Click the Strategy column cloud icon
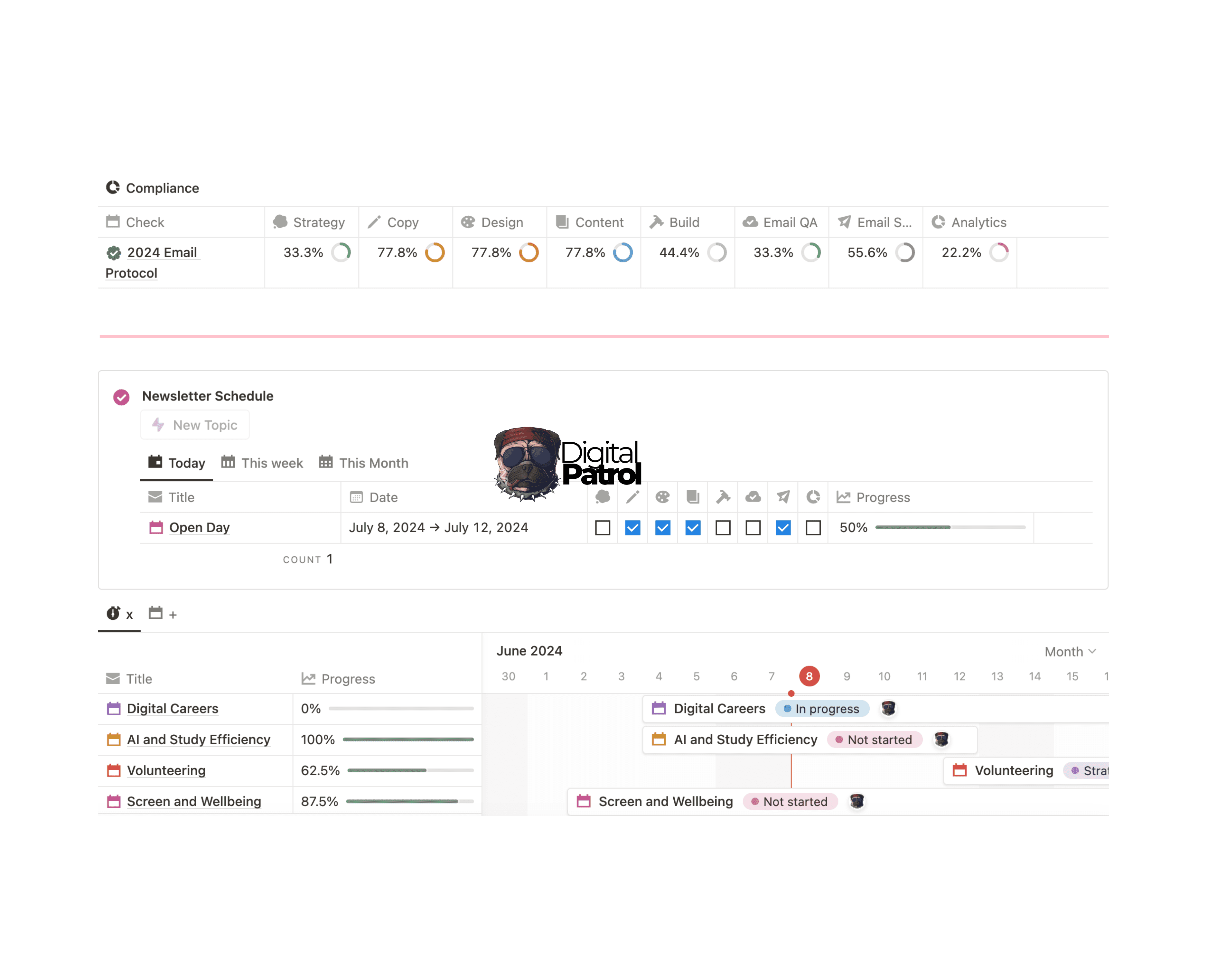Image resolution: width=1207 pixels, height=980 pixels. (280, 222)
